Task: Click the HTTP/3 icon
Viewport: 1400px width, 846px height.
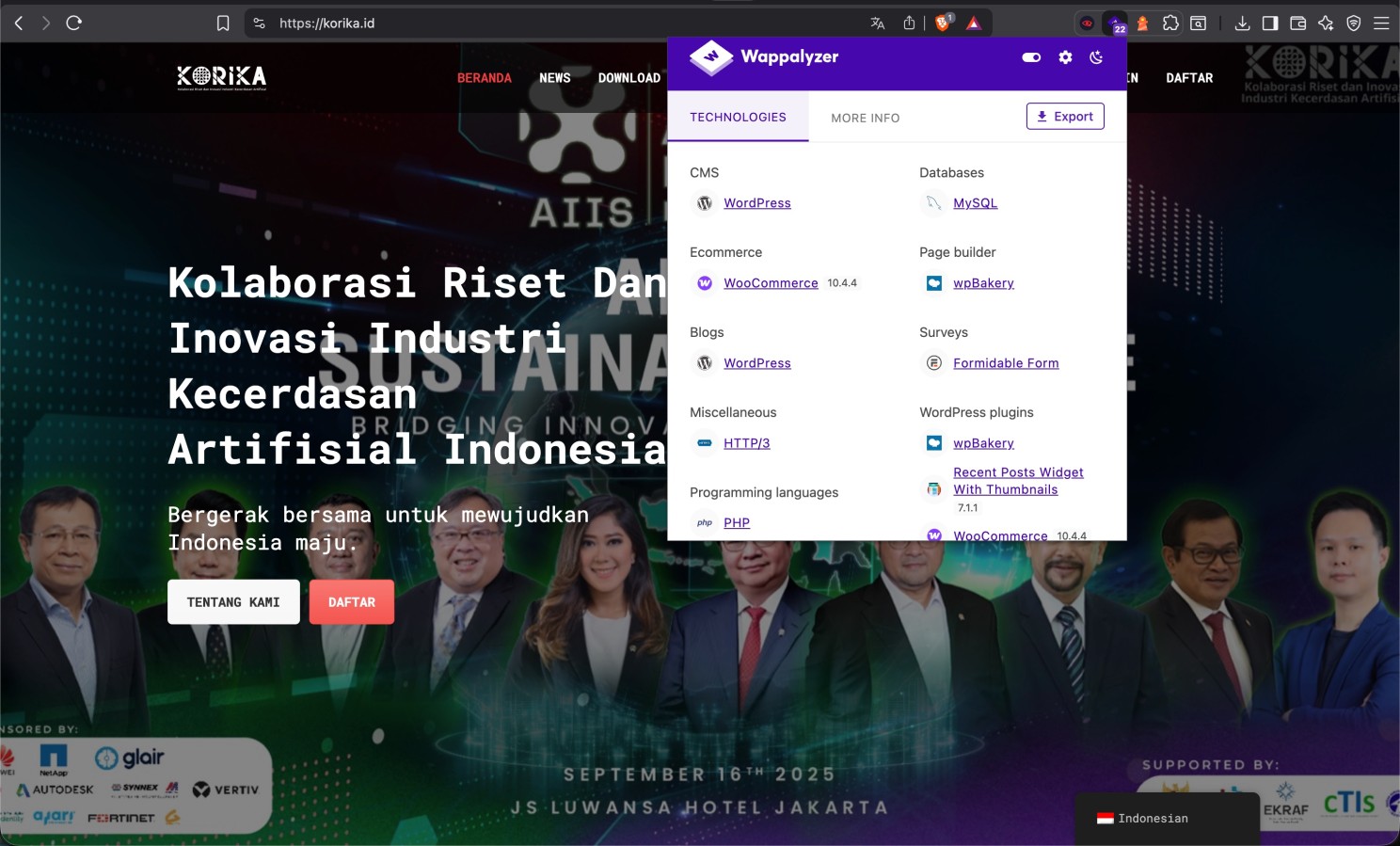Action: tap(705, 443)
